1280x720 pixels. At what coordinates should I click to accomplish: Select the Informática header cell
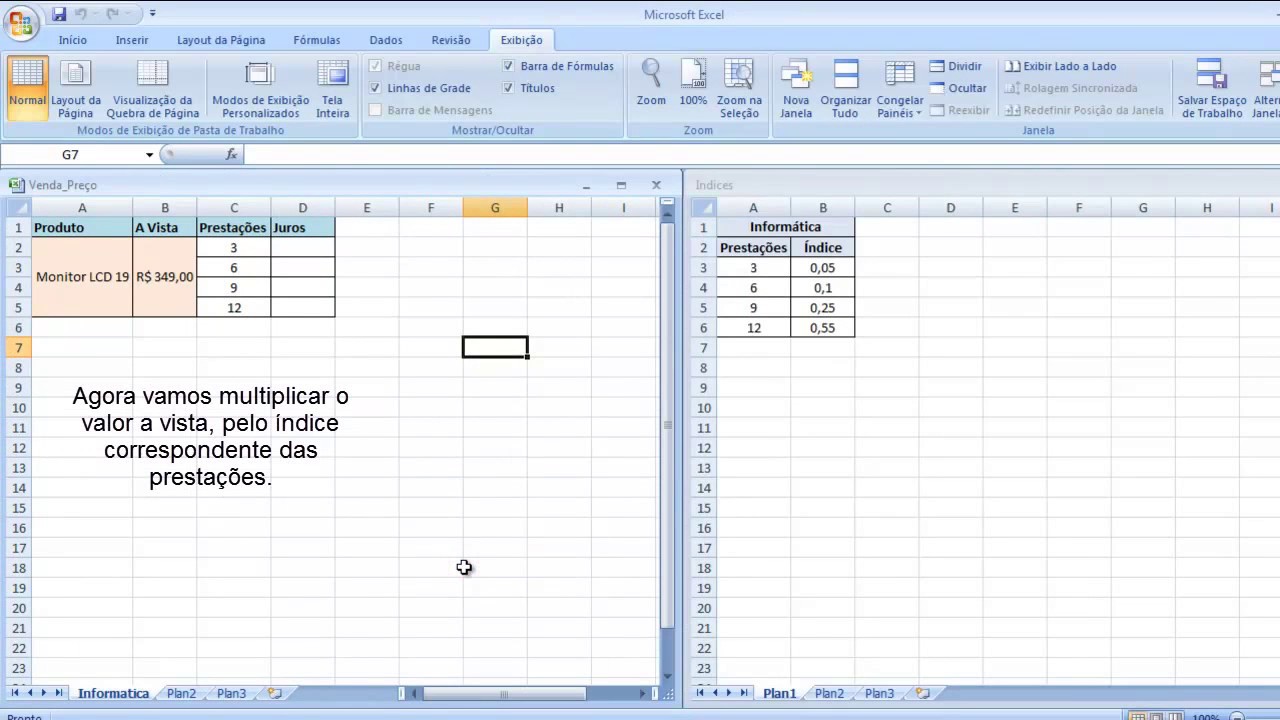pos(785,227)
